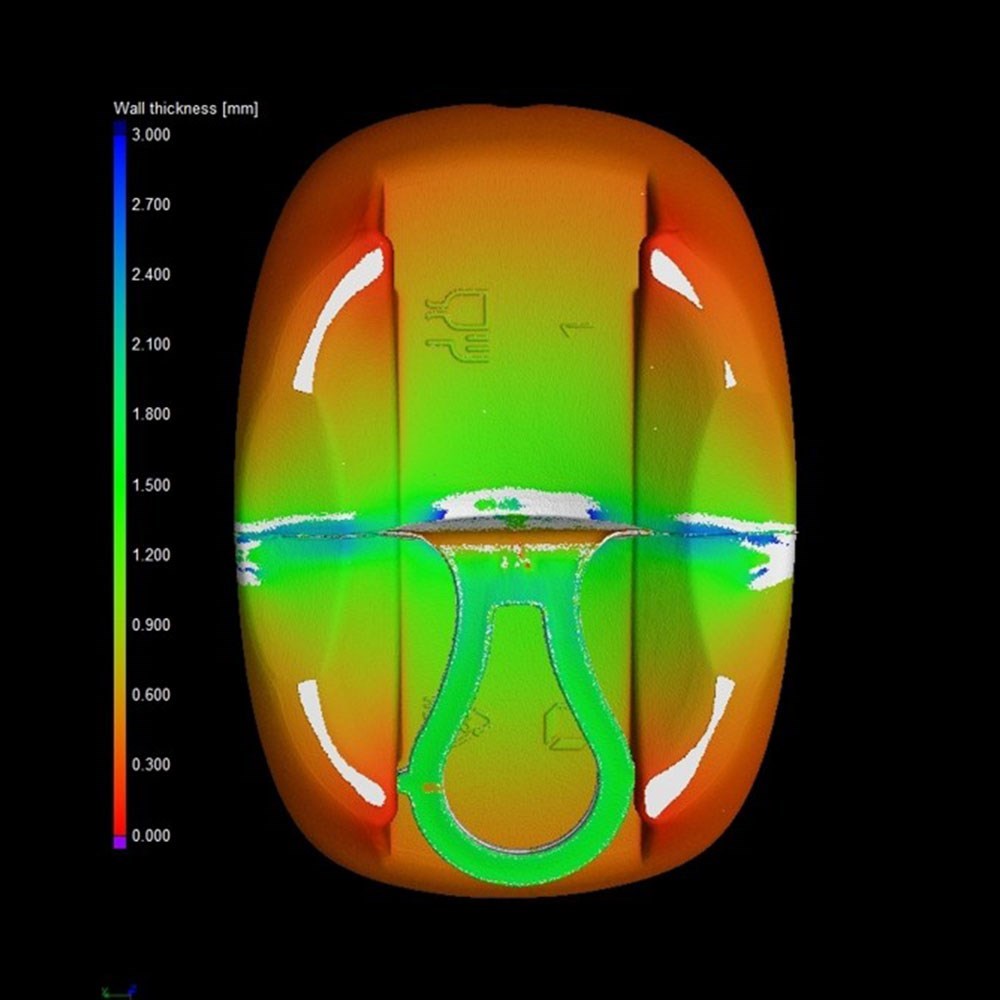Select the 0.300 legend value
1000x1000 pixels.
pyautogui.click(x=151, y=765)
